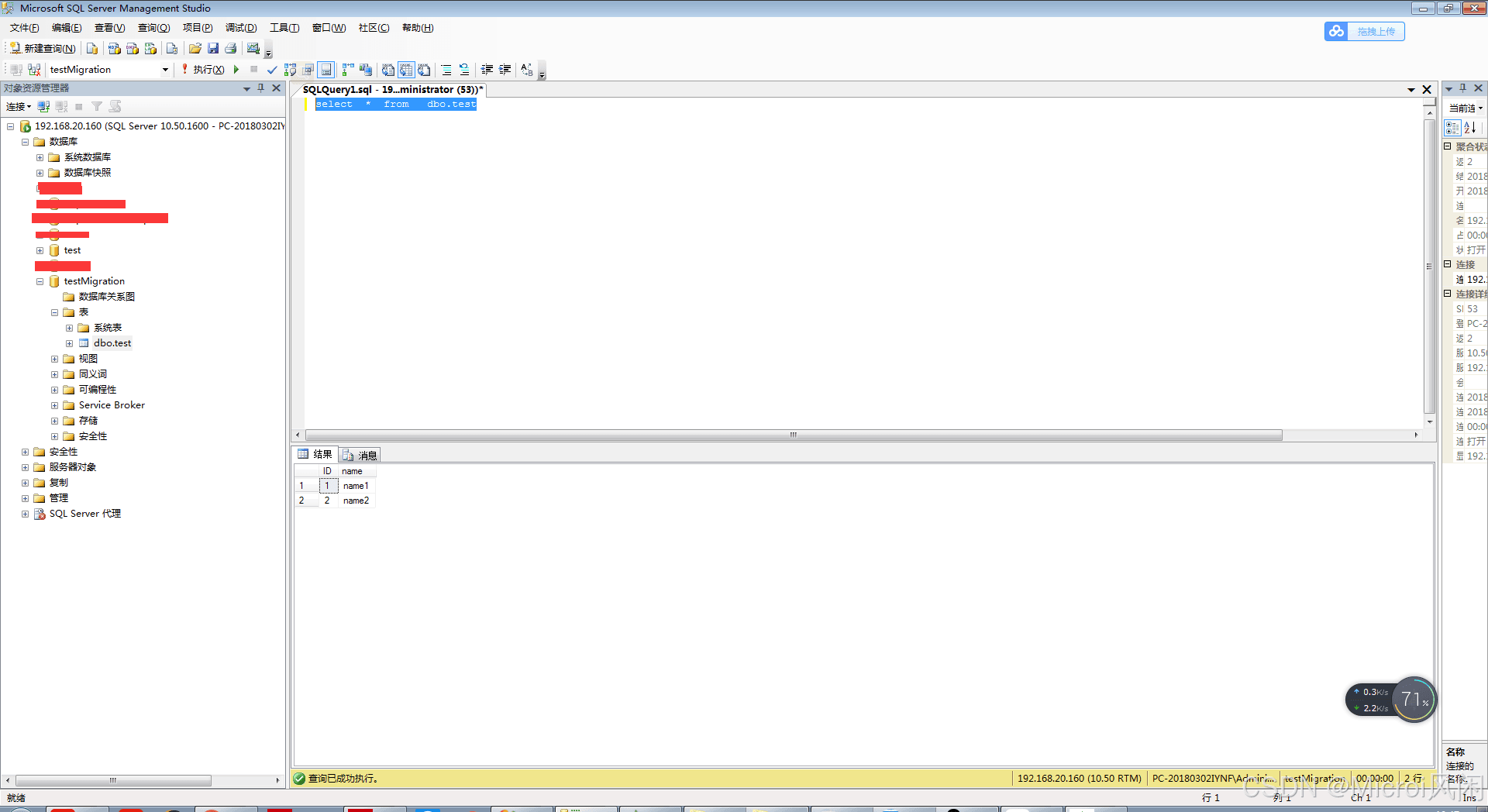Collapse the testMigration database node

click(x=40, y=281)
